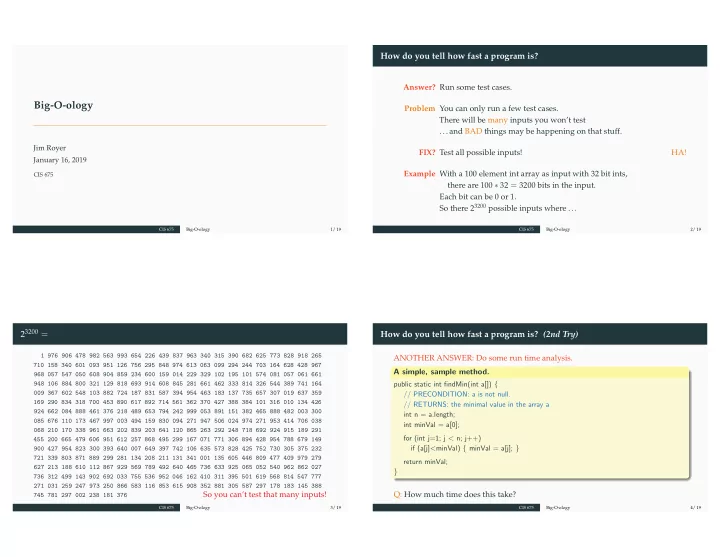Click the '// RETURNS: the minimal value' comment
720x557 pixels.
[x=476, y=405]
